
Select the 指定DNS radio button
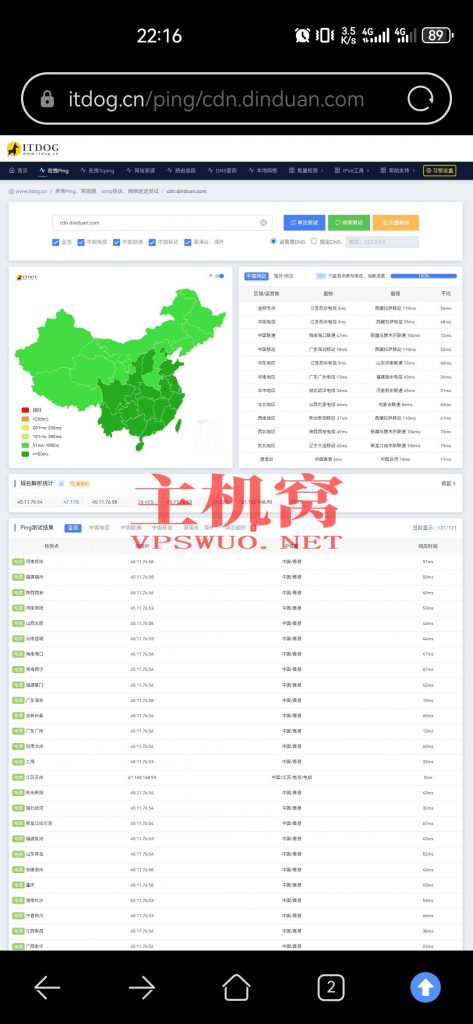pos(314,242)
